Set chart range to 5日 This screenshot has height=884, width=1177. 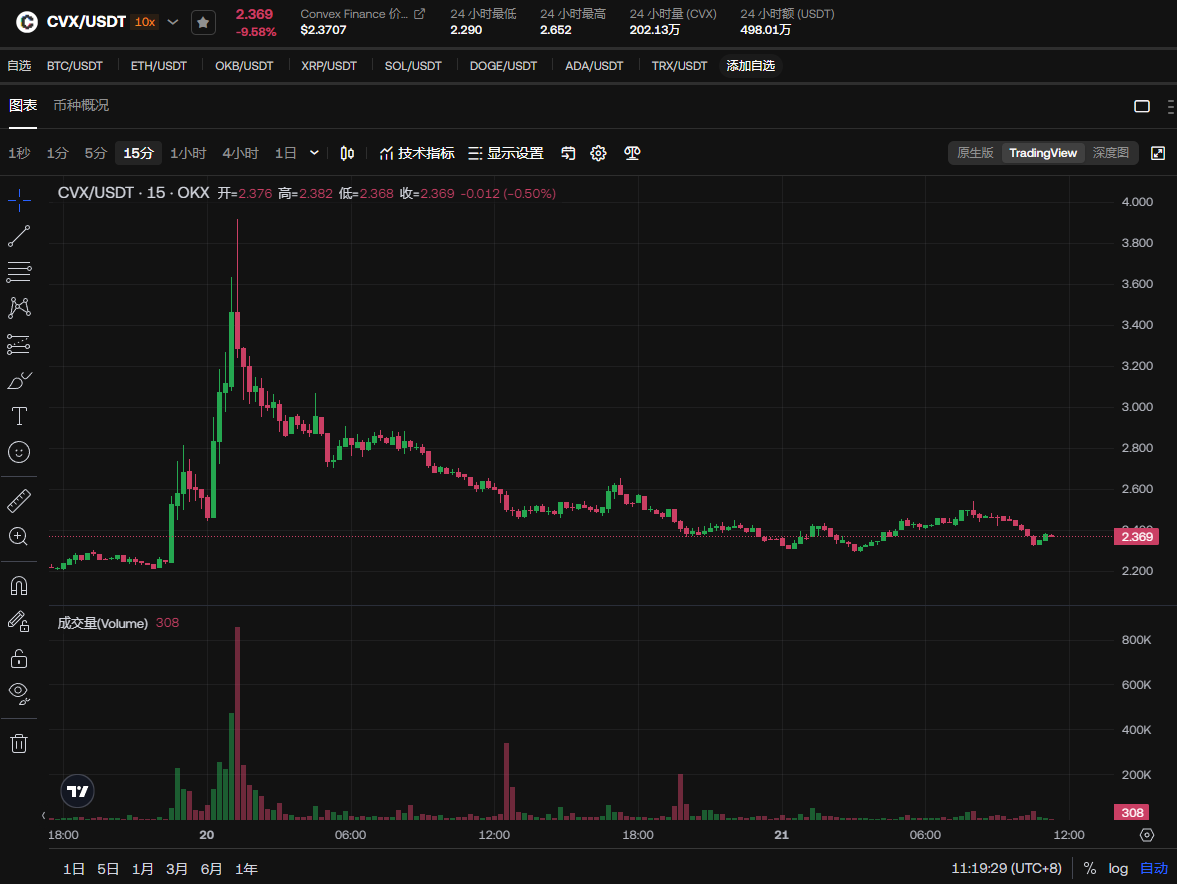tap(108, 869)
